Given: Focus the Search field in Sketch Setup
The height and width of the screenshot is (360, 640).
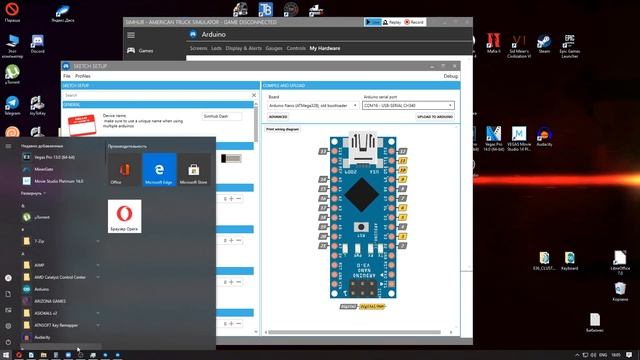Looking at the screenshot, I should tap(156, 95).
